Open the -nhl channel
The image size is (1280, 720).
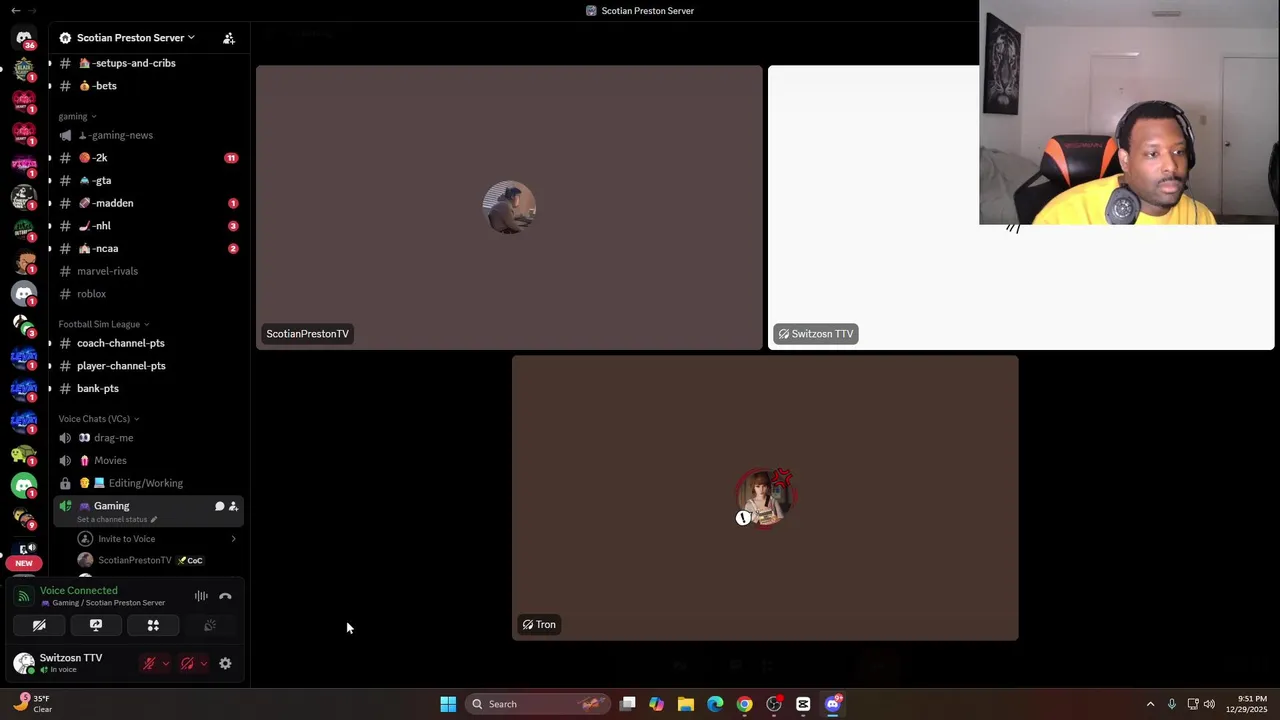[148, 226]
